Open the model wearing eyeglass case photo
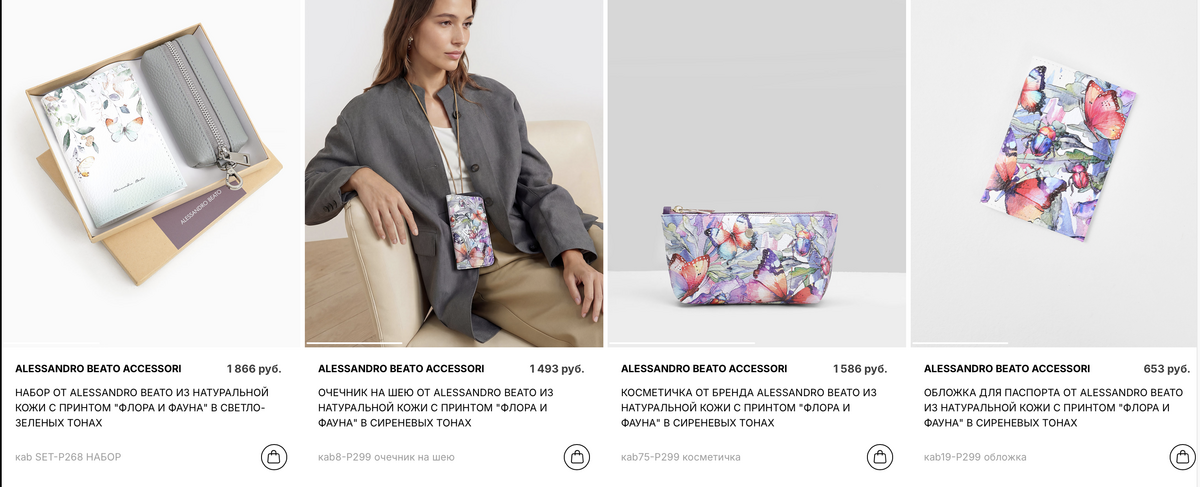1200x487 pixels. pyautogui.click(x=454, y=172)
